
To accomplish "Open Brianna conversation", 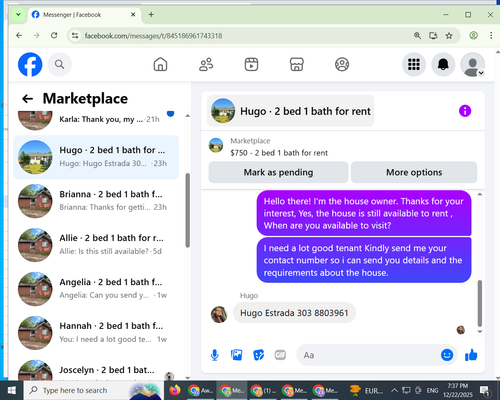I will click(x=96, y=201).
